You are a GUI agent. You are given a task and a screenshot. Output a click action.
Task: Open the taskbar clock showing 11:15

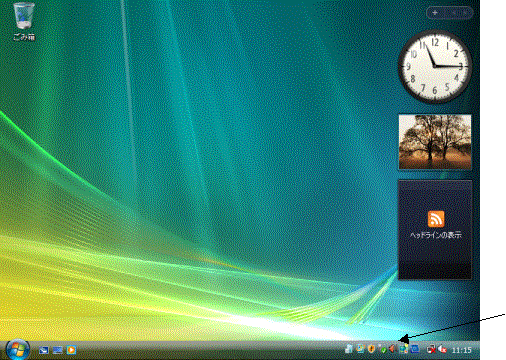click(462, 350)
